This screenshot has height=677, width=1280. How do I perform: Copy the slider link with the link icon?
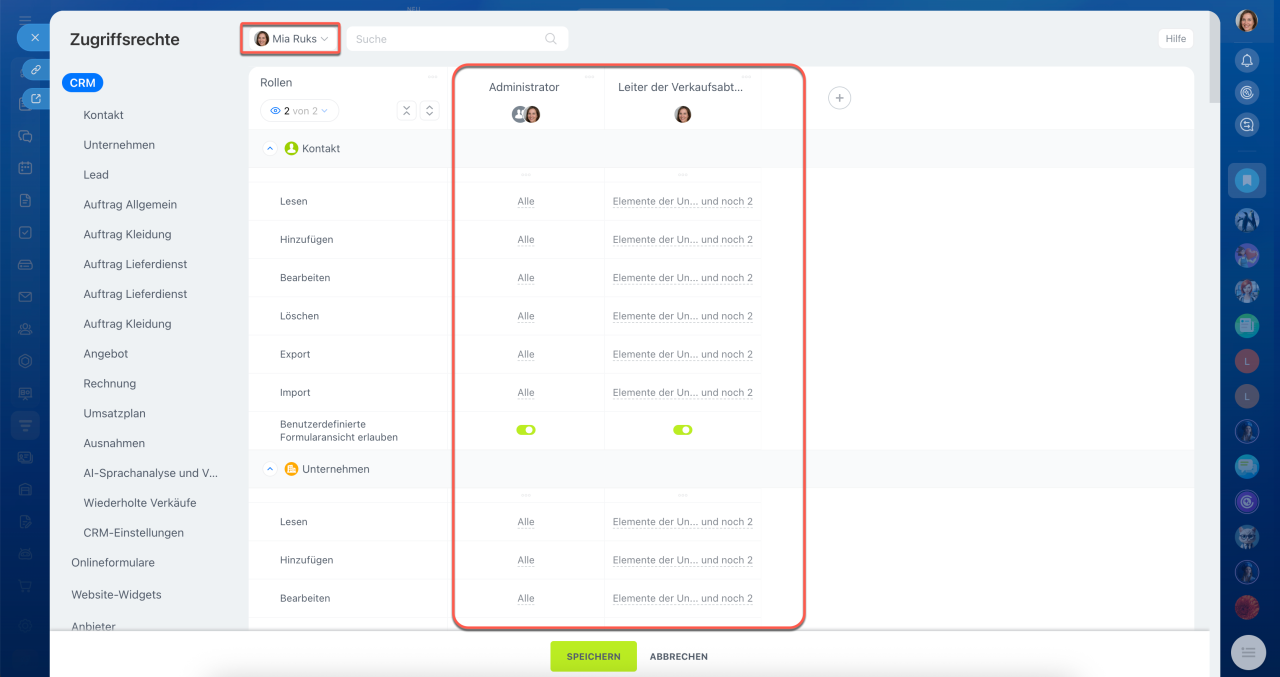[36, 70]
